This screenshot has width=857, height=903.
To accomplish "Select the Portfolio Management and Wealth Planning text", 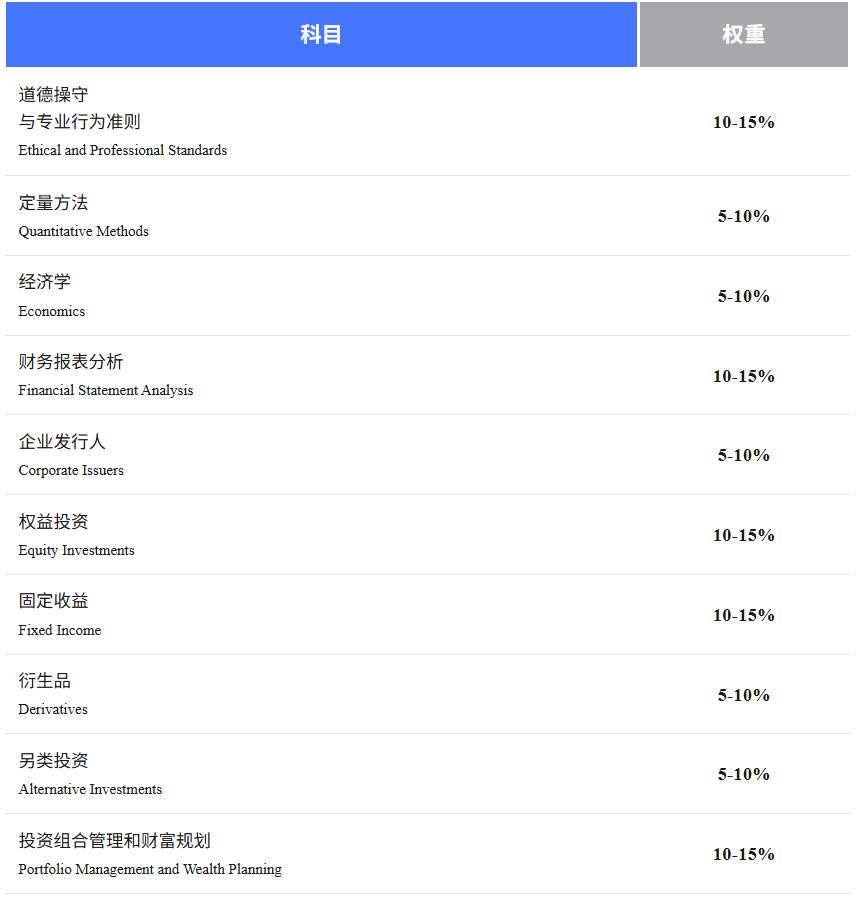I will tap(150, 870).
